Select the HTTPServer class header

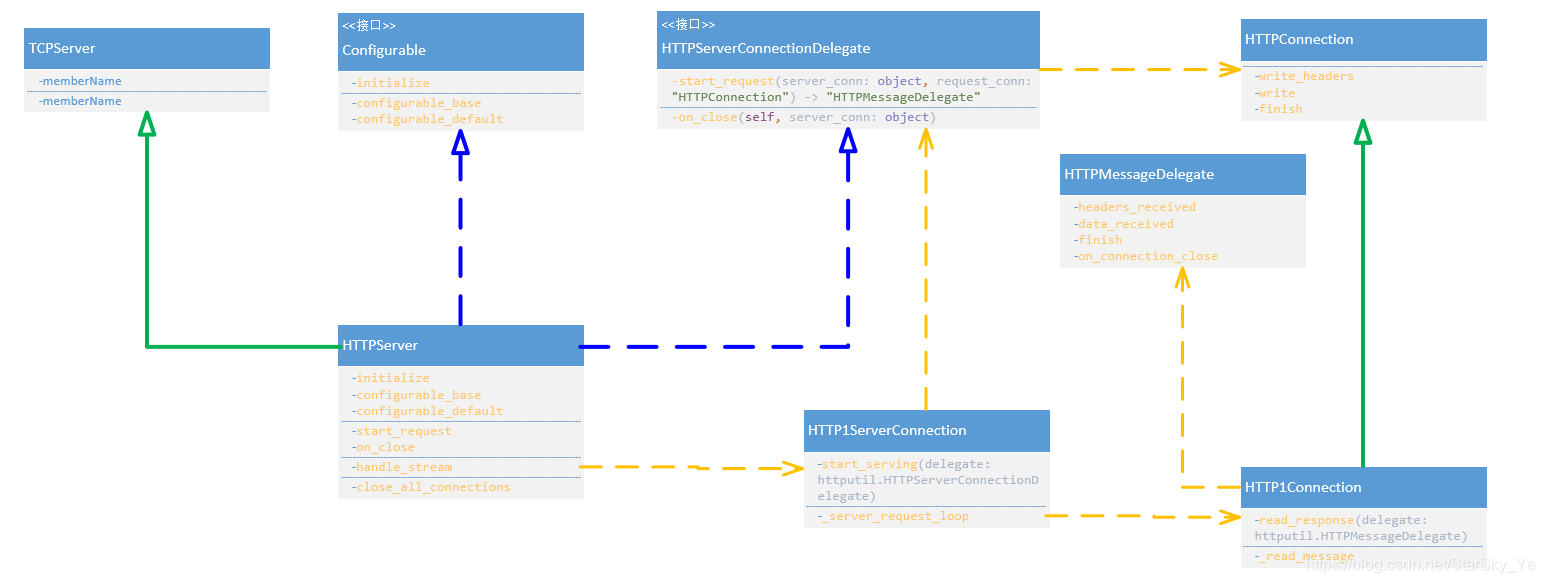pos(461,345)
